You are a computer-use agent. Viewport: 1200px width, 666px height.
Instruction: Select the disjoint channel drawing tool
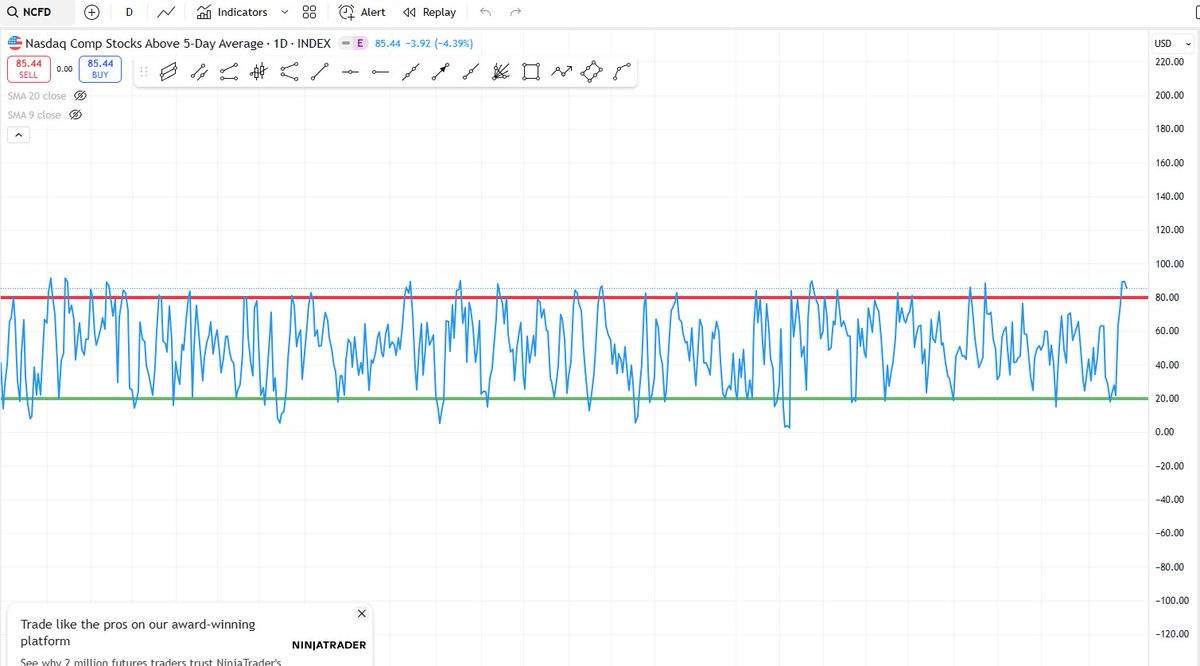pyautogui.click(x=229, y=72)
